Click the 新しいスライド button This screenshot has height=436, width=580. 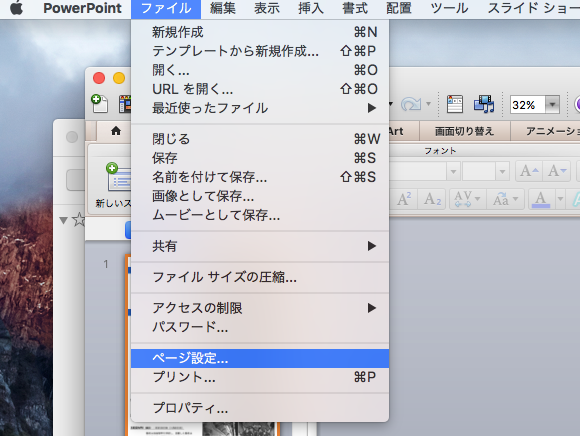tap(113, 186)
